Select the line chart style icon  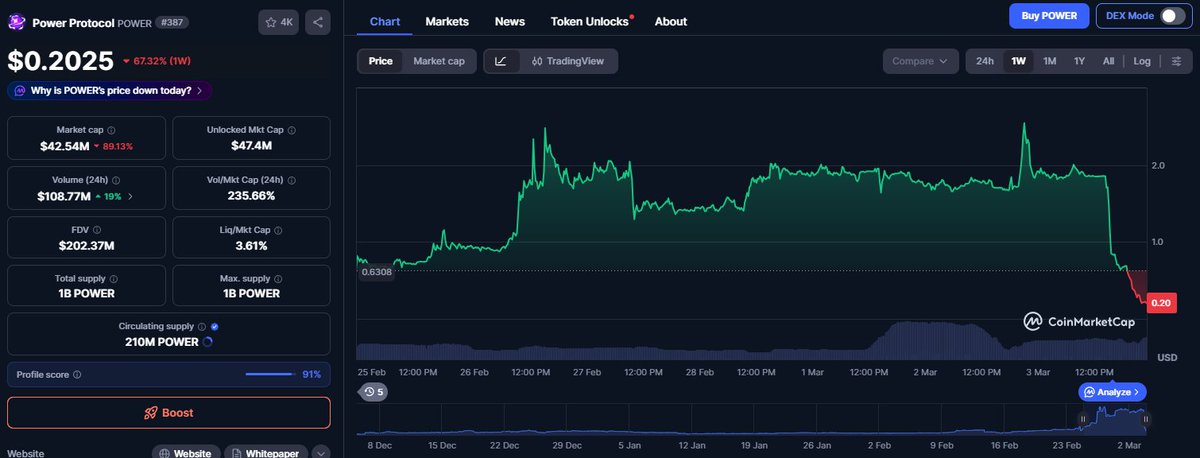(501, 61)
